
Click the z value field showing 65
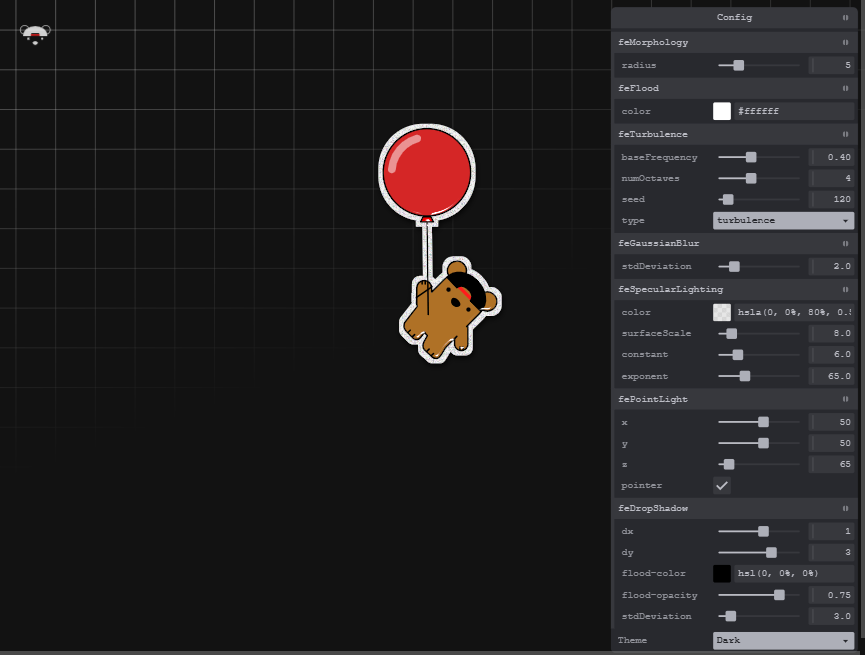coord(831,464)
